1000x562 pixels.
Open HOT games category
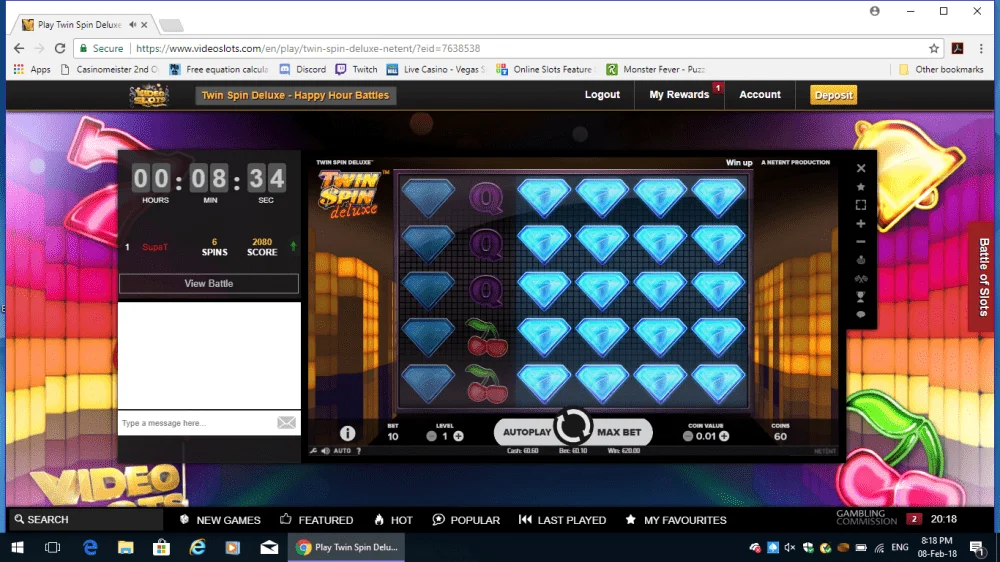(393, 520)
